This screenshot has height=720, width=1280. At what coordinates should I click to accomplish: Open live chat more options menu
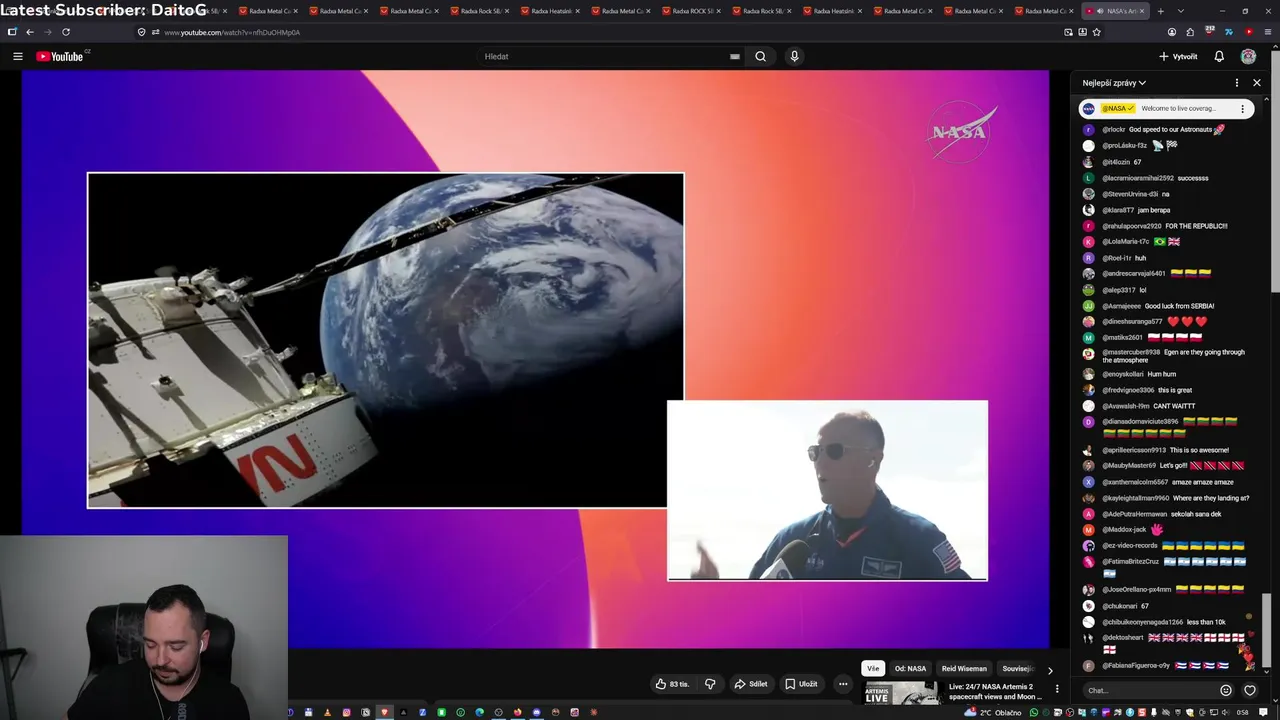(1236, 83)
